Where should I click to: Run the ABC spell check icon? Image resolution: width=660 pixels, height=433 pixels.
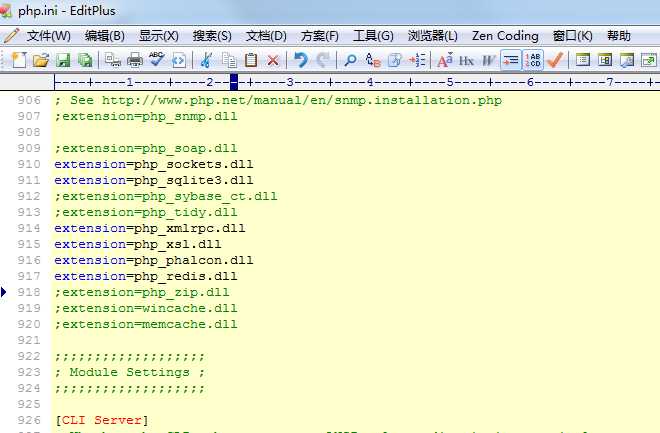pyautogui.click(x=157, y=60)
